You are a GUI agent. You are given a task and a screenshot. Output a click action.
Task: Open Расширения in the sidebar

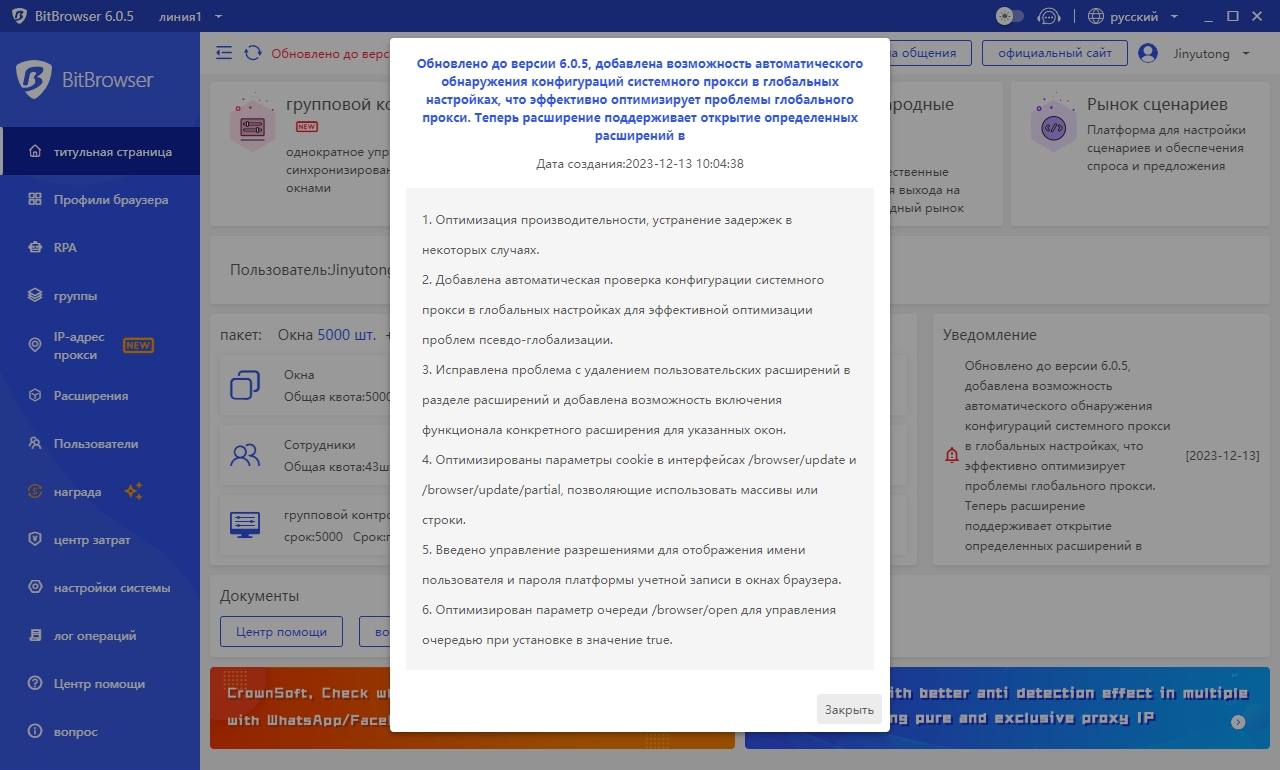point(100,396)
